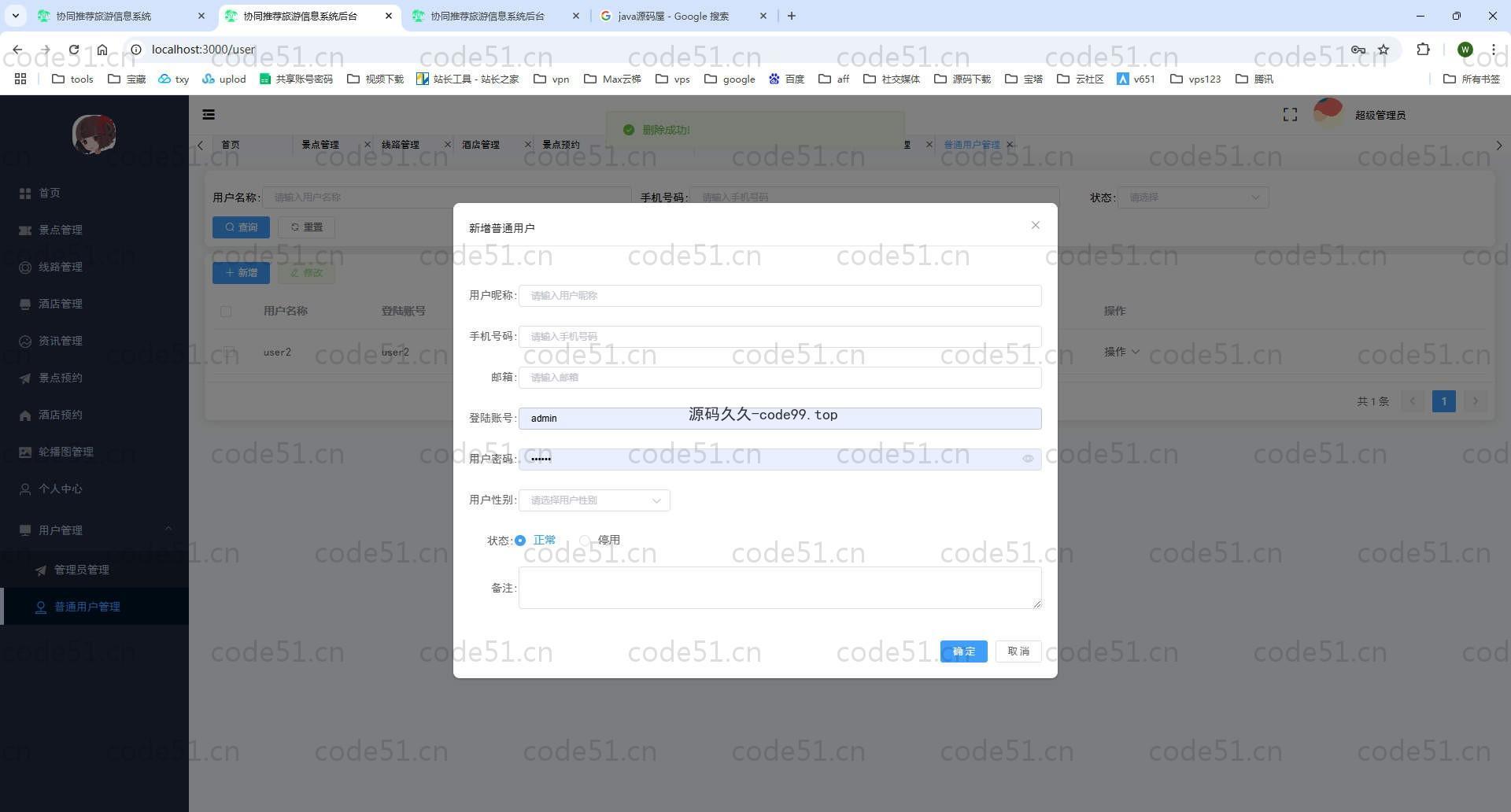Select the 停用 status radio button

tap(585, 541)
